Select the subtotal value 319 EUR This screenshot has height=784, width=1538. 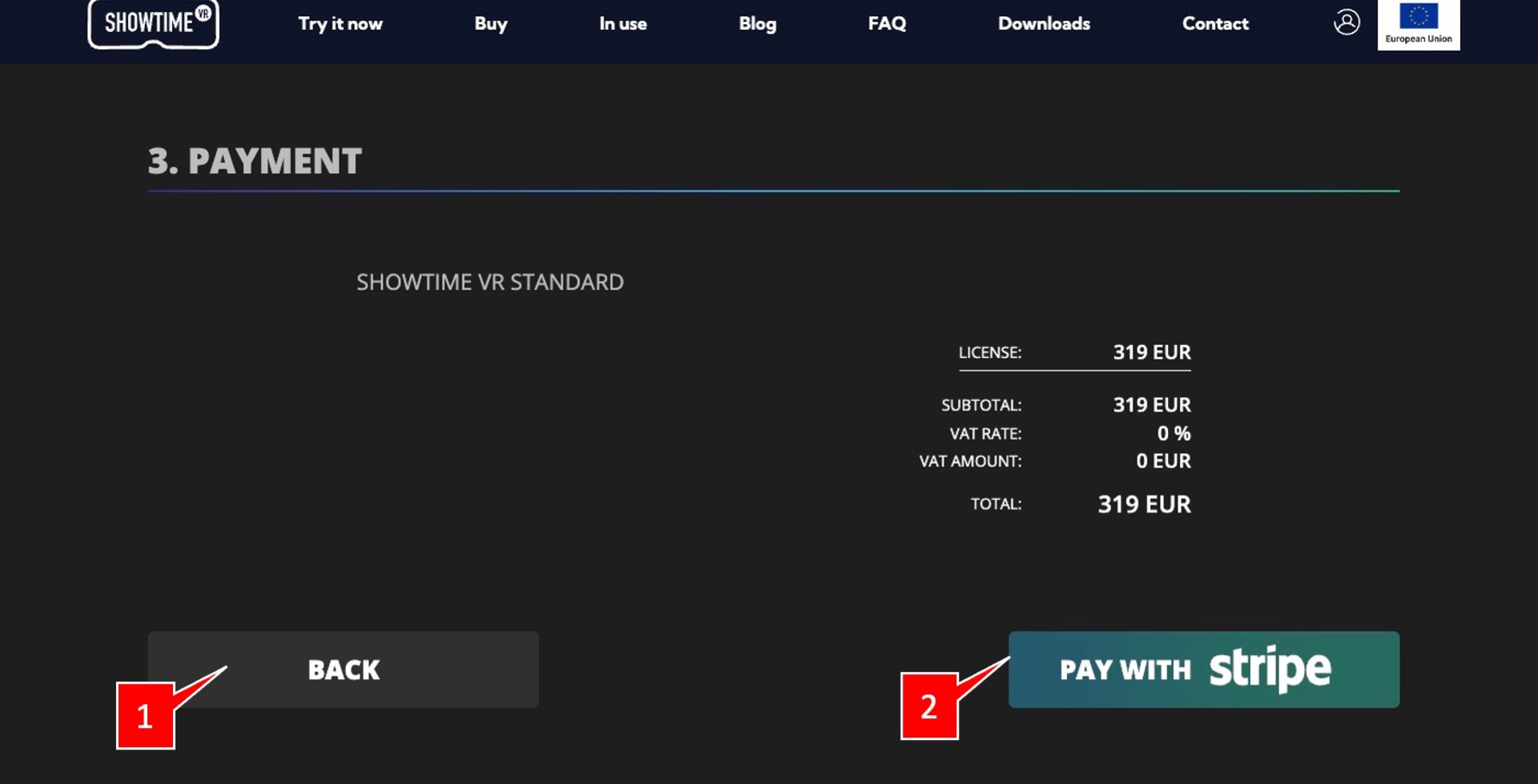click(x=1152, y=405)
